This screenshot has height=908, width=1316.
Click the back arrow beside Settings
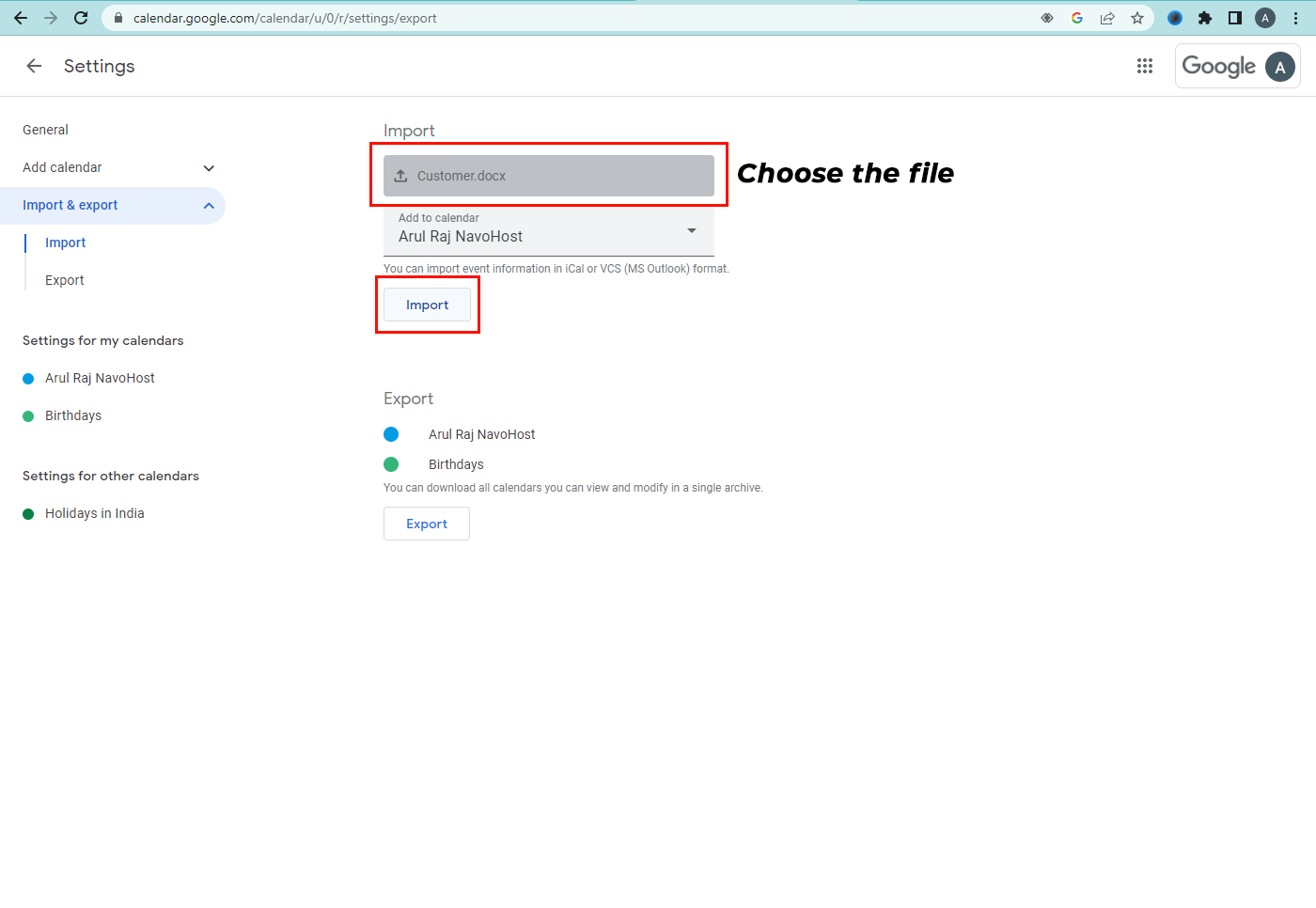pyautogui.click(x=34, y=66)
